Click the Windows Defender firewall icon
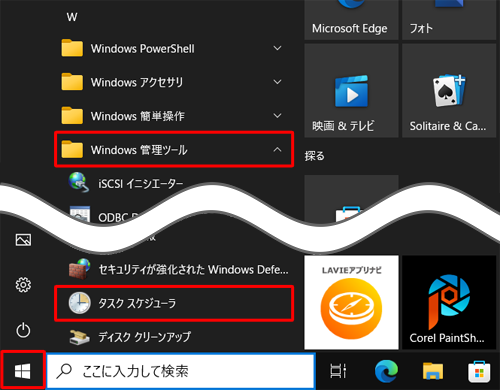The width and height of the screenshot is (500, 390). click(x=79, y=269)
